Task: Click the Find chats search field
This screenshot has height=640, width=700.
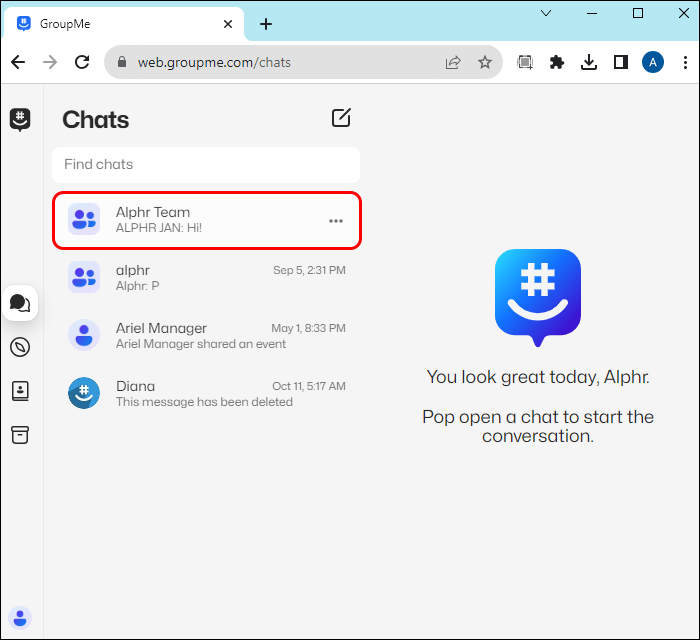Action: (x=206, y=165)
